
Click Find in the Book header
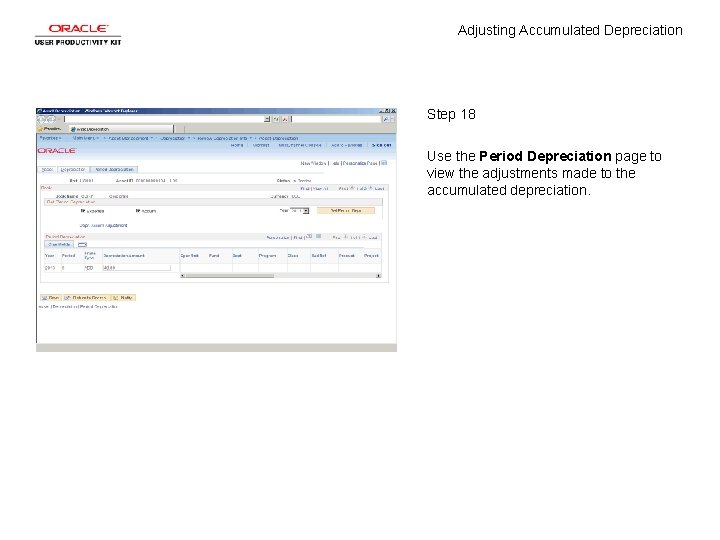pos(305,189)
